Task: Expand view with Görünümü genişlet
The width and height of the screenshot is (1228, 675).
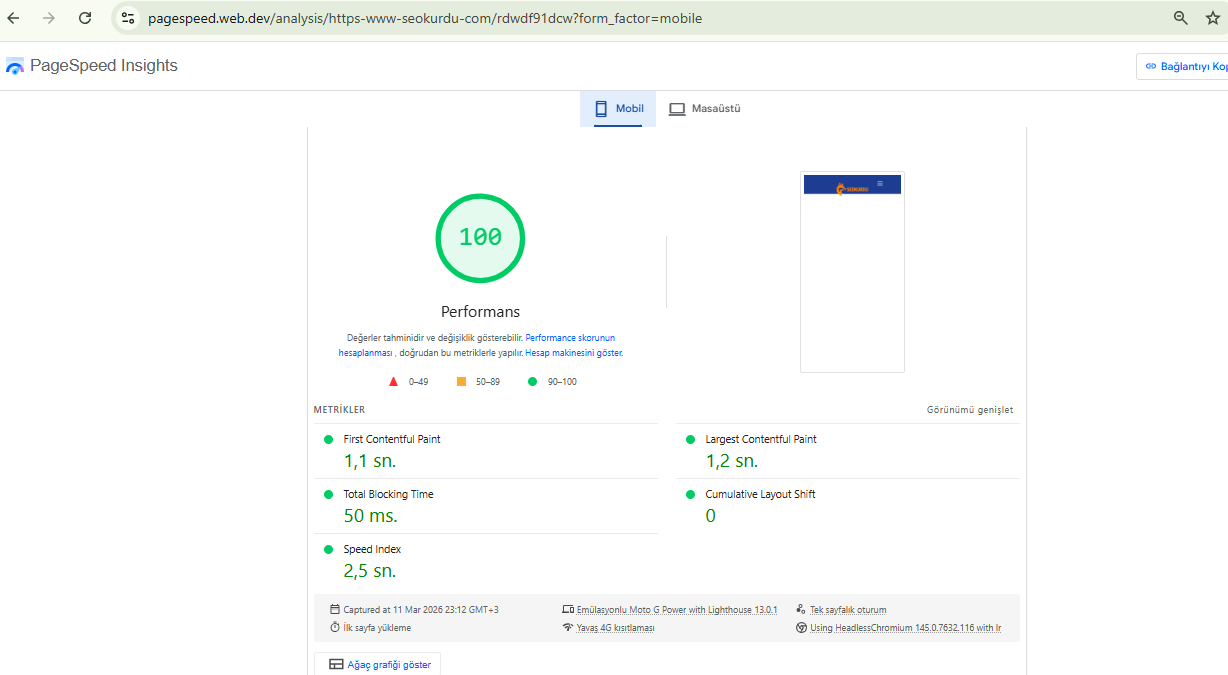Action: [969, 410]
